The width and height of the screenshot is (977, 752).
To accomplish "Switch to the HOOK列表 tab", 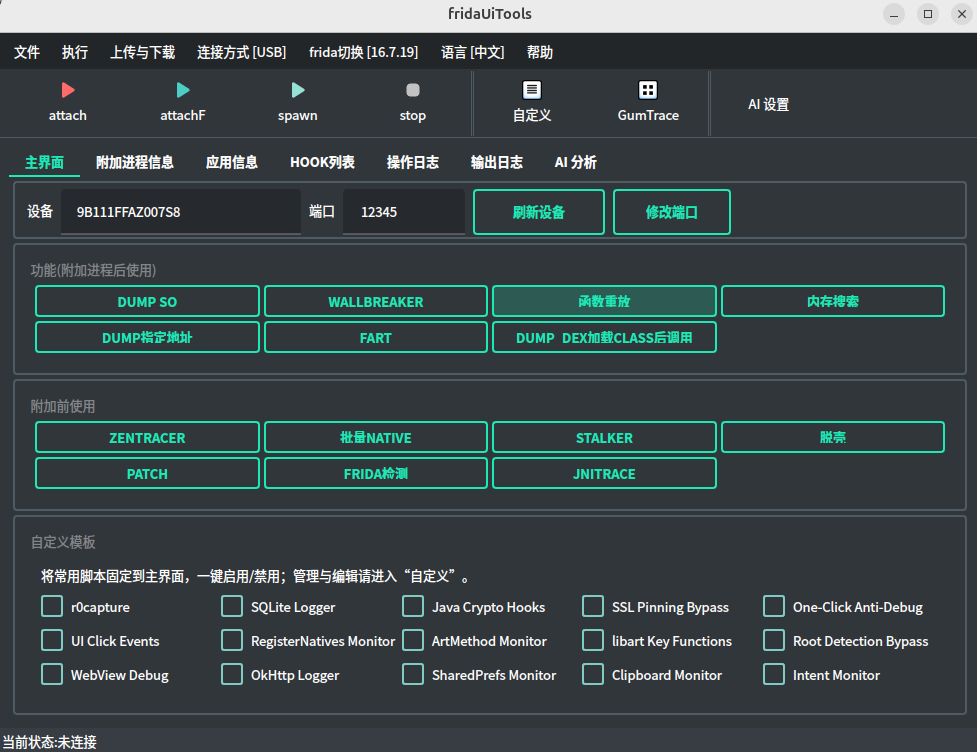I will [322, 163].
